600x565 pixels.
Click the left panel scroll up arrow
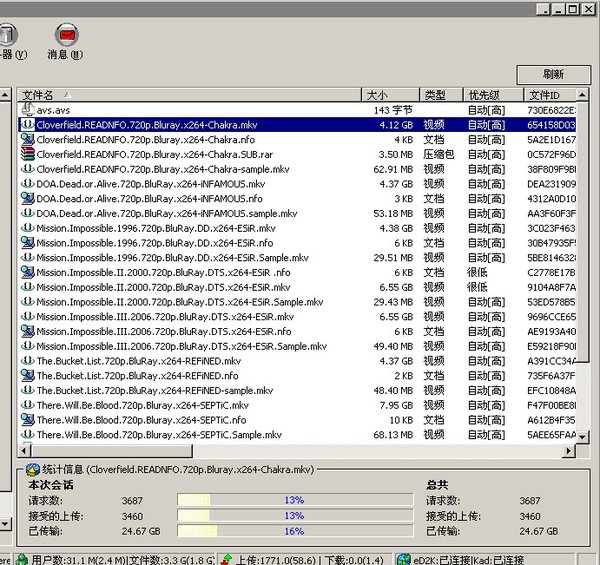[x=5, y=94]
